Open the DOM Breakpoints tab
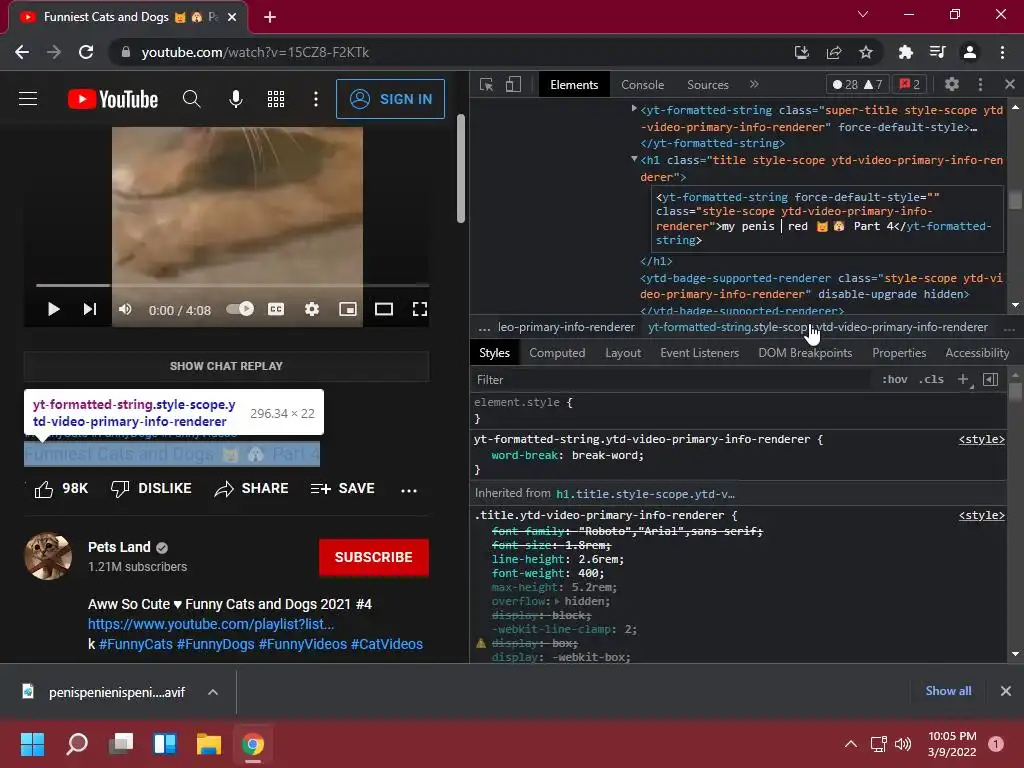The width and height of the screenshot is (1024, 768). coord(805,353)
